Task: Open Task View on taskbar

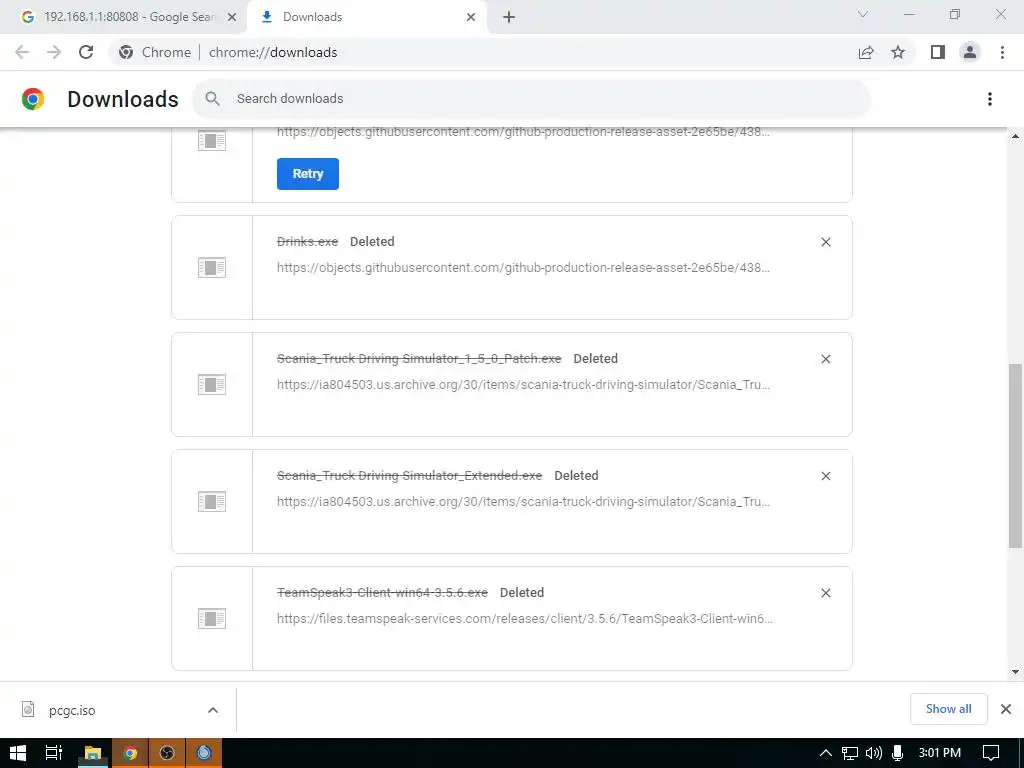Action: pos(54,753)
